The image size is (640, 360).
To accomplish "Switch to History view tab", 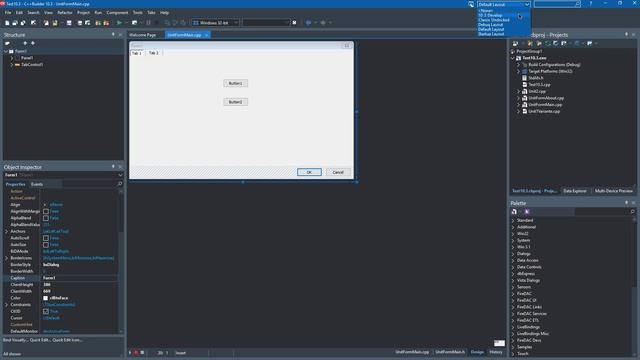I will [496, 352].
